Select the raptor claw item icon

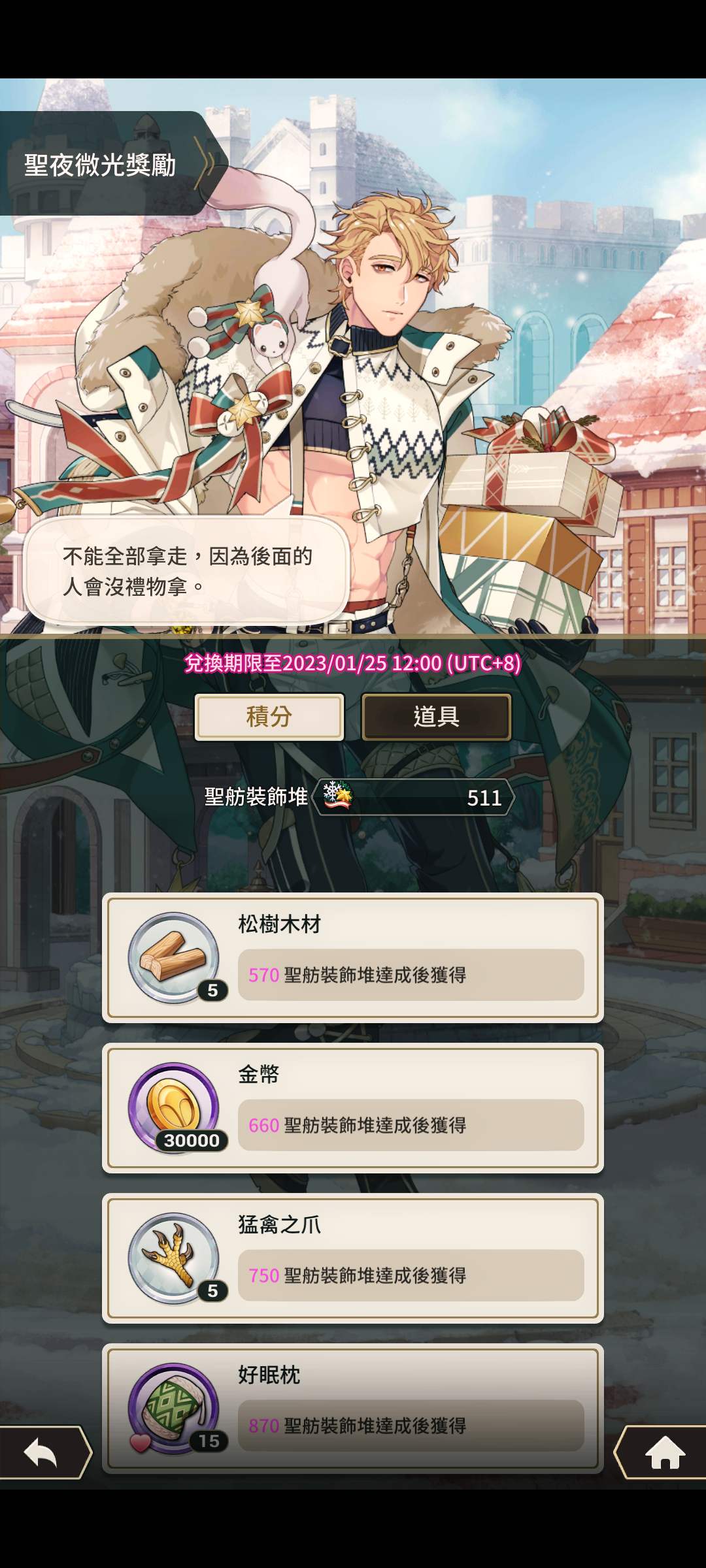click(x=174, y=1258)
